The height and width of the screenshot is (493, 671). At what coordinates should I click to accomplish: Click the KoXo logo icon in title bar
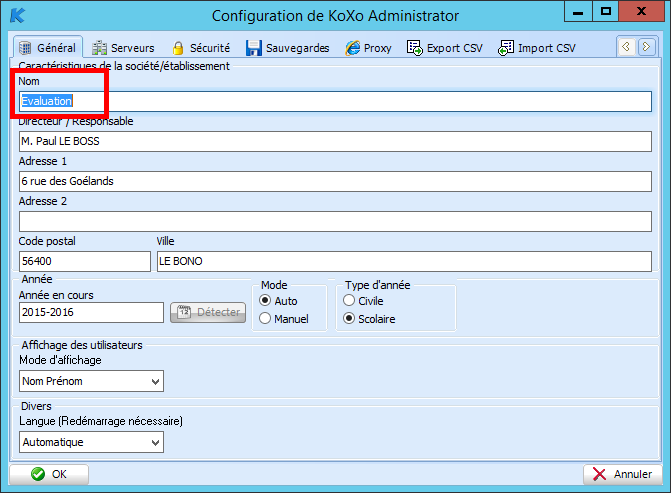coord(17,15)
